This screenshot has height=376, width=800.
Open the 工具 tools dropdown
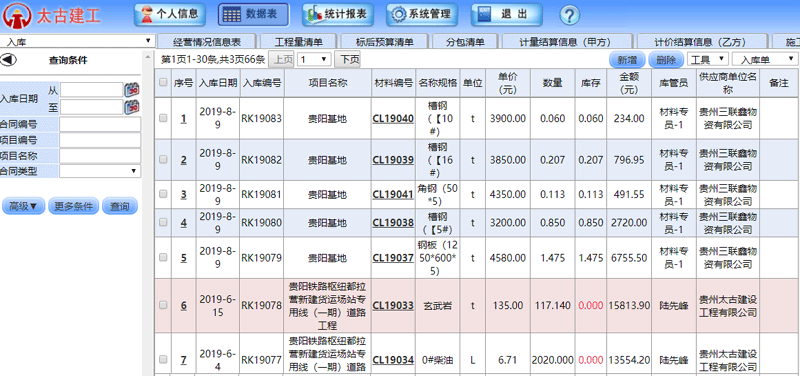pyautogui.click(x=708, y=60)
